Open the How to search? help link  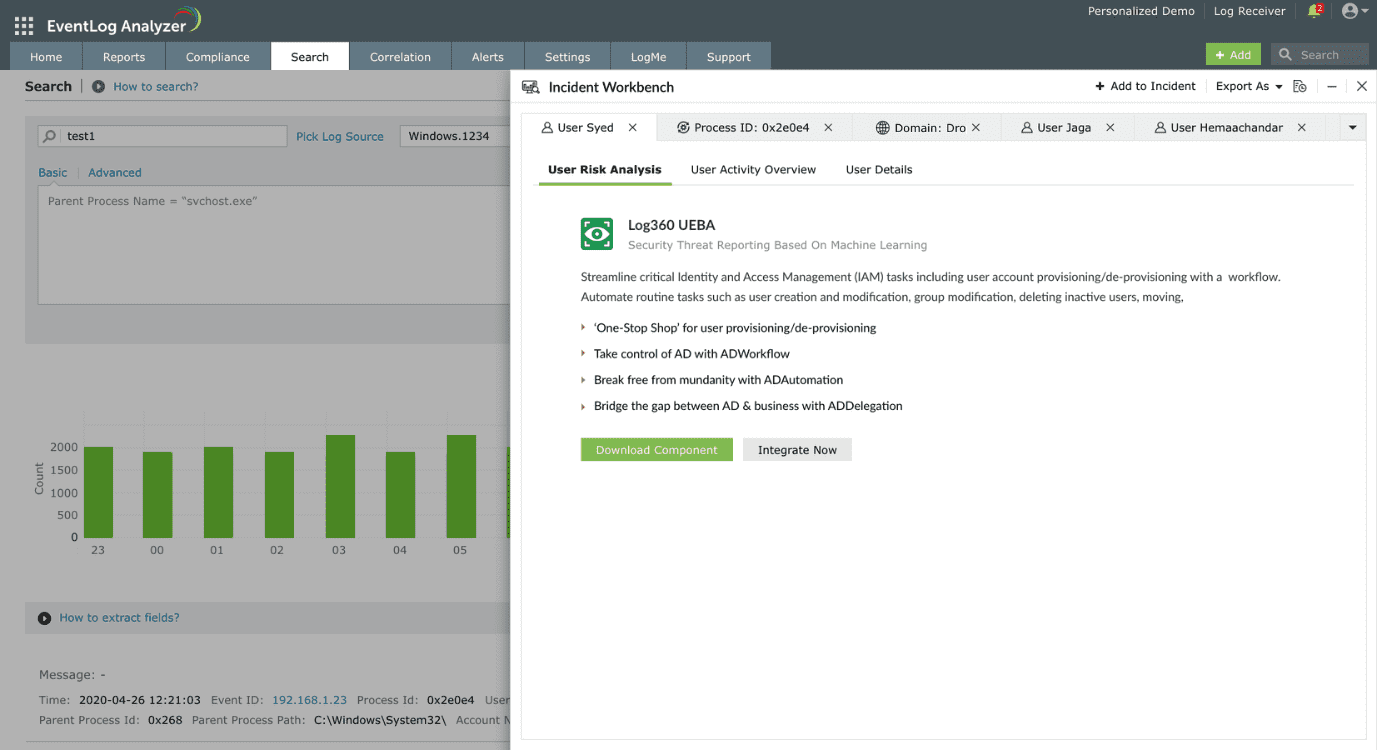[156, 87]
